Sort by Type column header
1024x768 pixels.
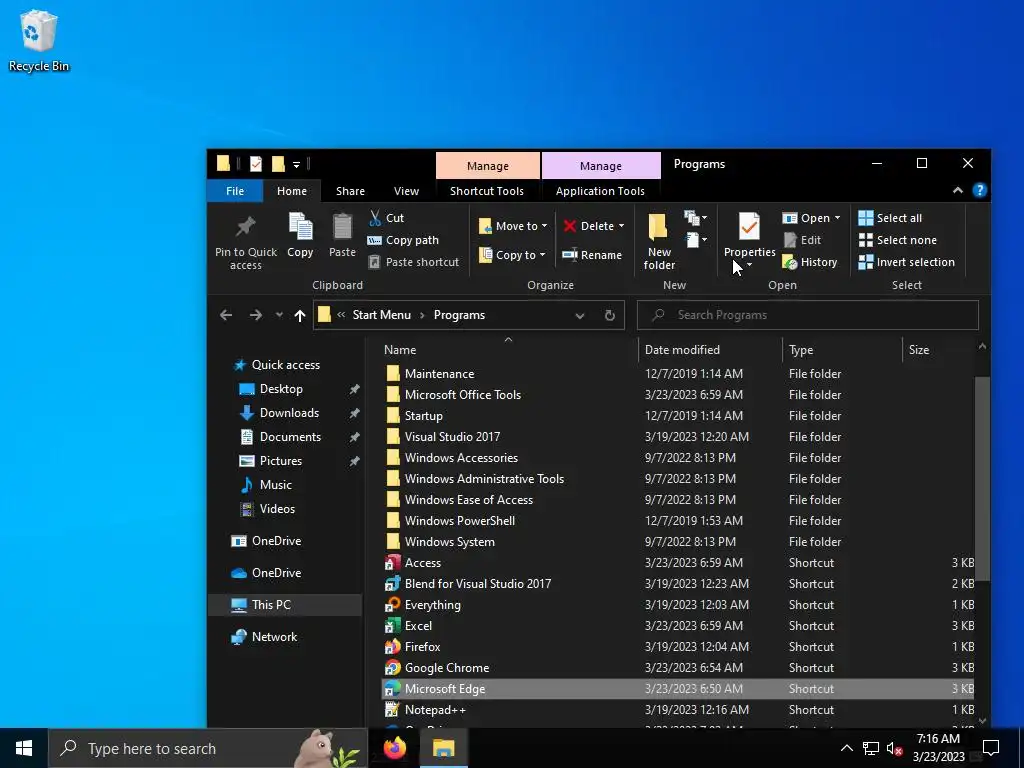[841, 349]
